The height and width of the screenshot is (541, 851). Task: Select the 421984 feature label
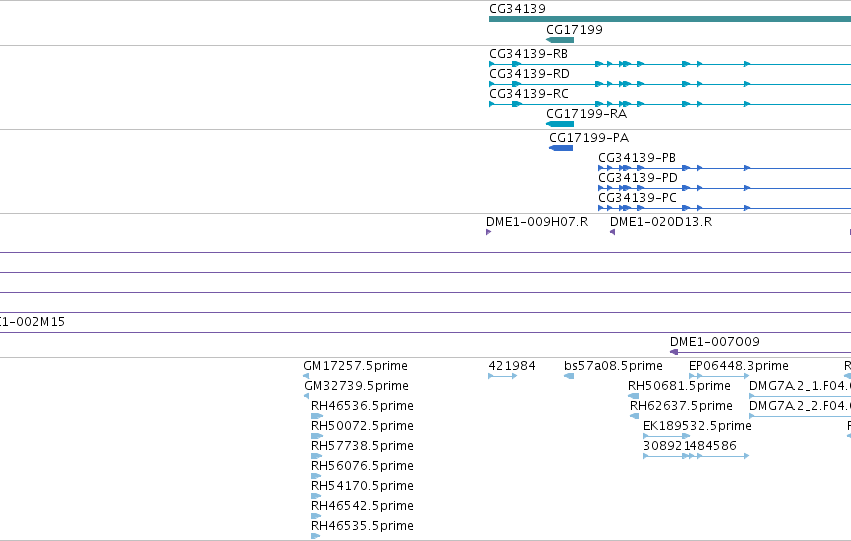point(512,366)
